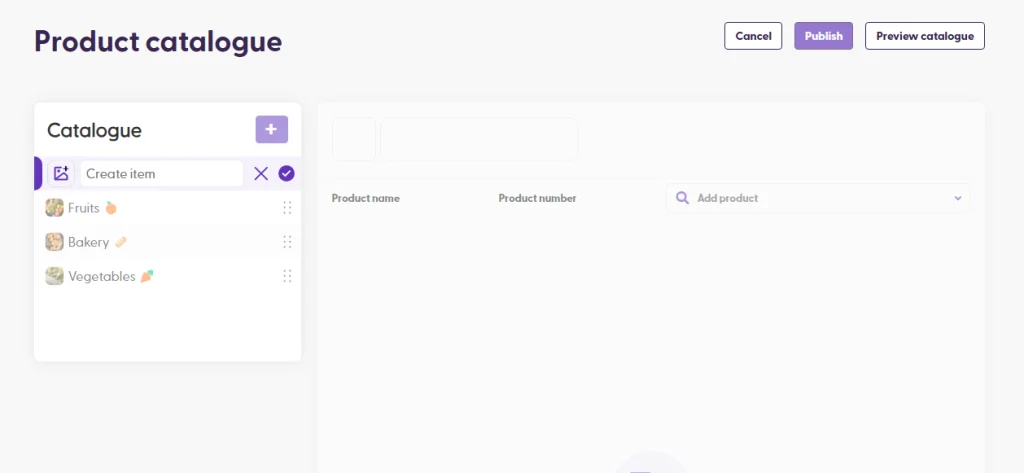Click the search icon in Add product
The width and height of the screenshot is (1024, 473).
[x=682, y=198]
